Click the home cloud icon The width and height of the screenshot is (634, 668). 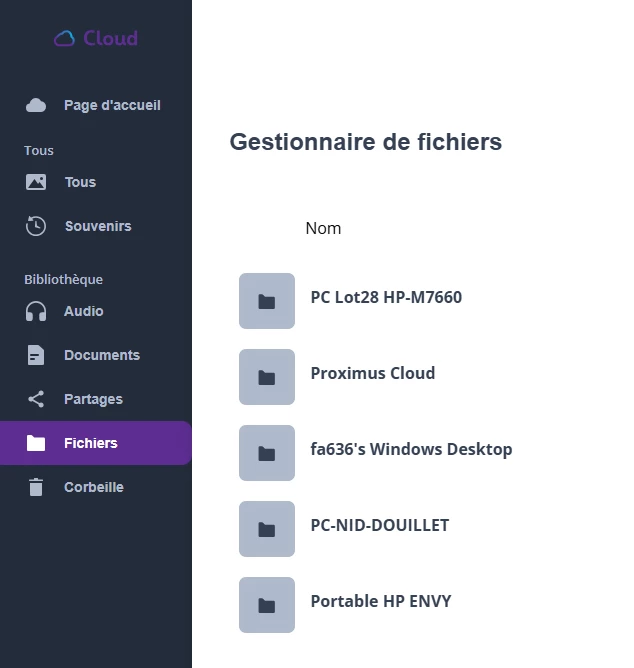tap(36, 105)
